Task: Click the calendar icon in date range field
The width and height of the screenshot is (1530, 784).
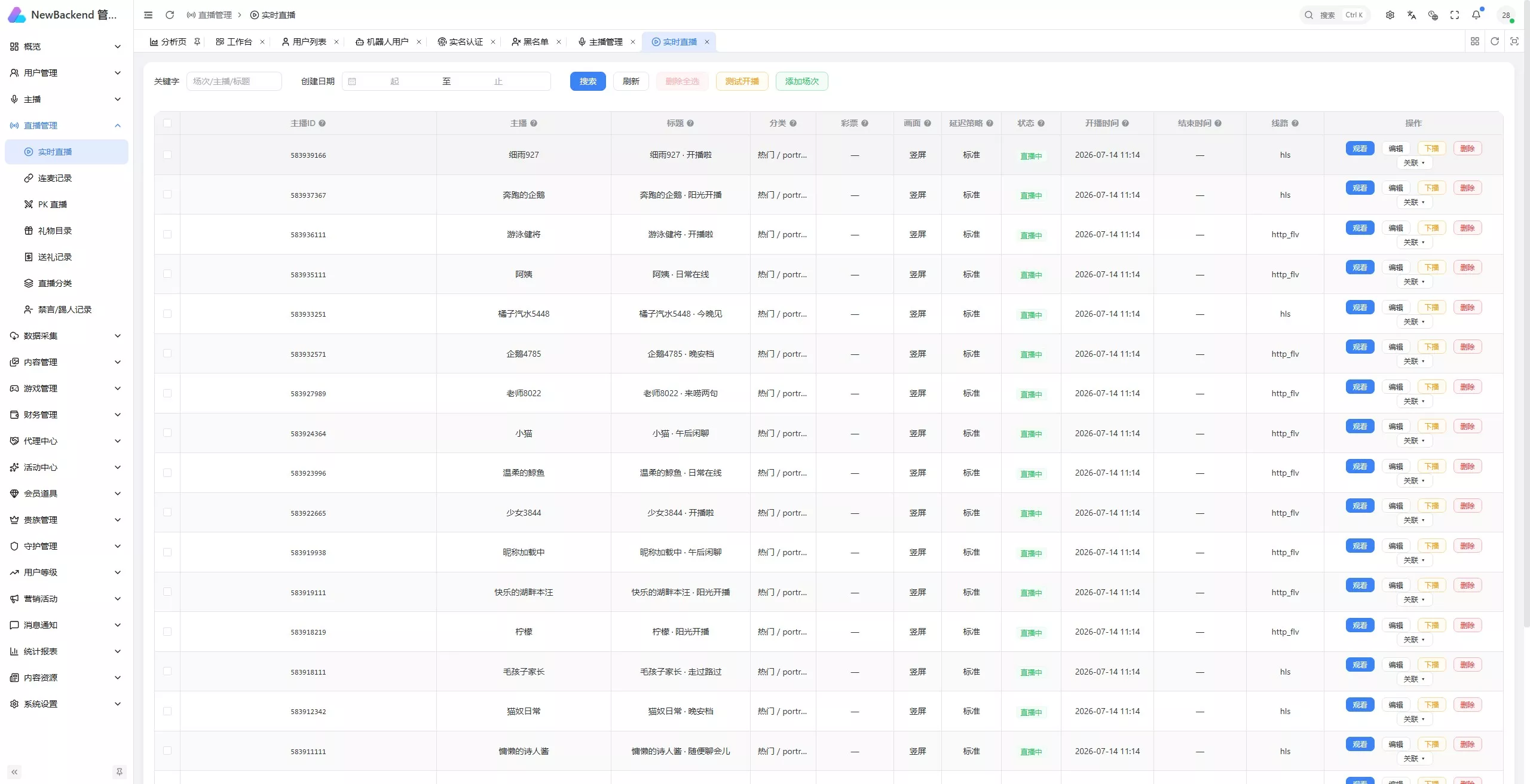Action: [x=352, y=81]
